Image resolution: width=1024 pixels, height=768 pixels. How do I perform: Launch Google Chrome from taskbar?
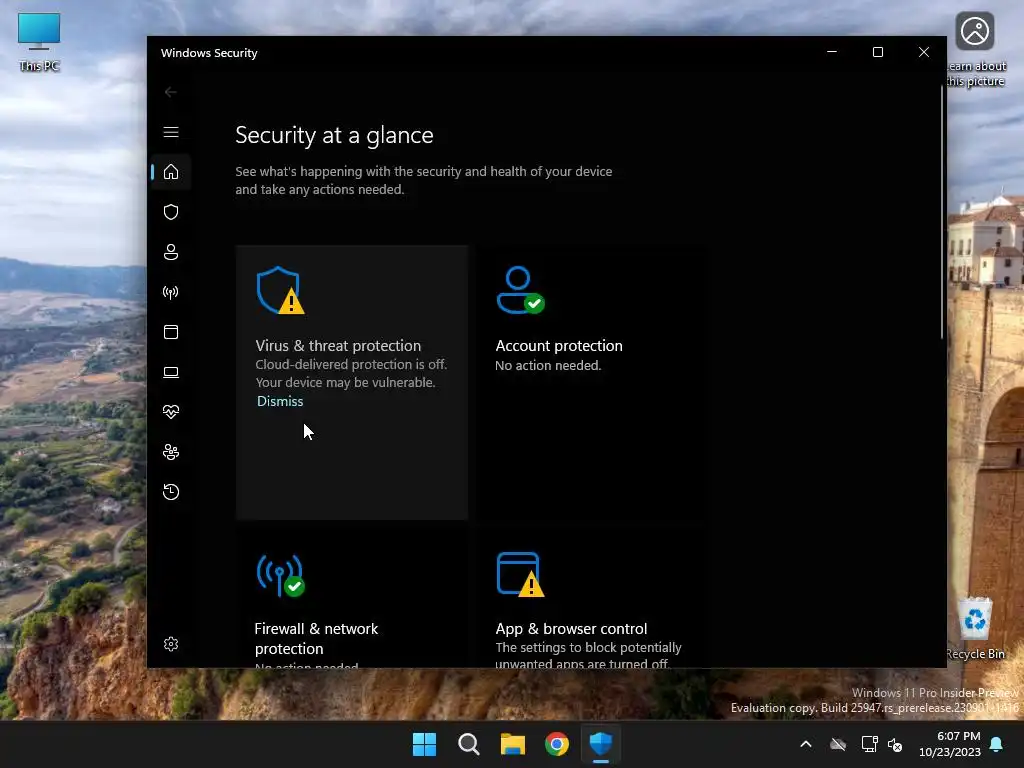[x=556, y=744]
